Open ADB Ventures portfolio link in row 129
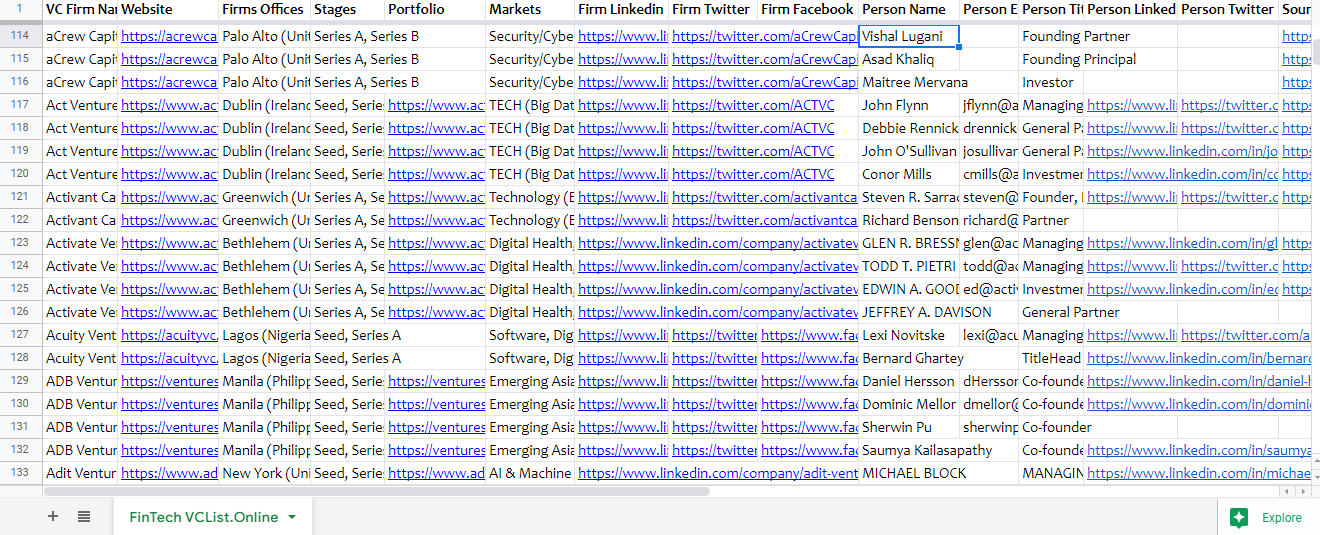The image size is (1320, 535). coord(436,381)
